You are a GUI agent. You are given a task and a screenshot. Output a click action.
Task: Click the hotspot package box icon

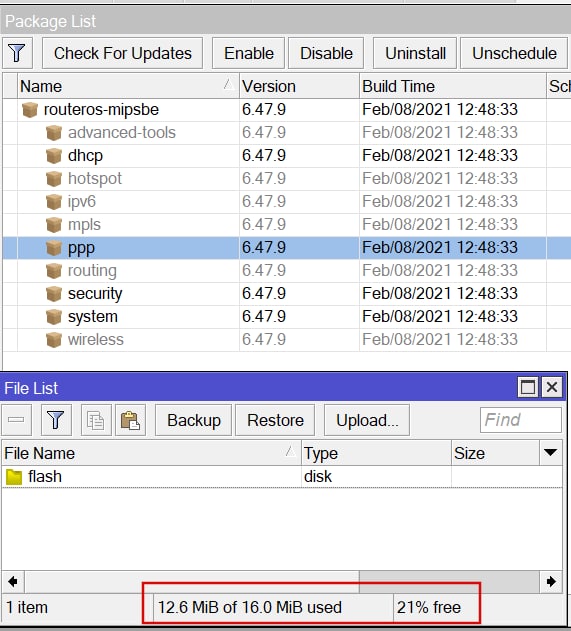(x=54, y=178)
